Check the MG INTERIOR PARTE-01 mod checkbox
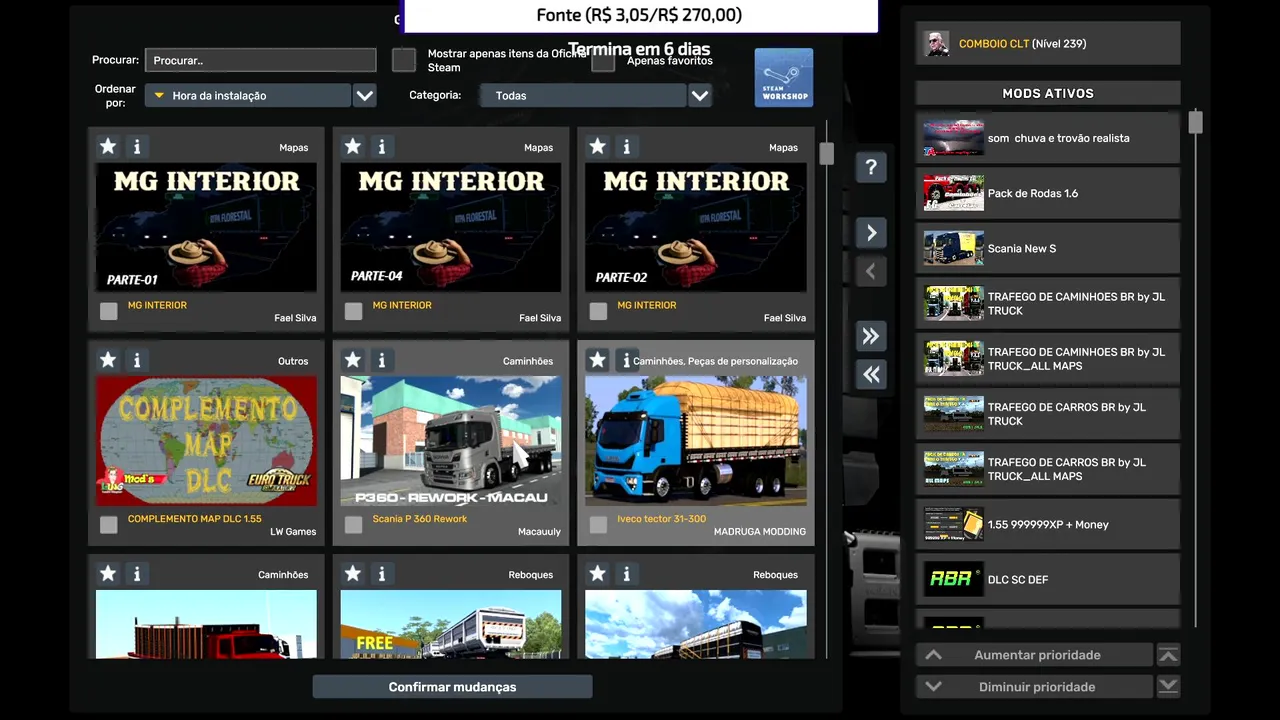The height and width of the screenshot is (720, 1280). [x=109, y=311]
